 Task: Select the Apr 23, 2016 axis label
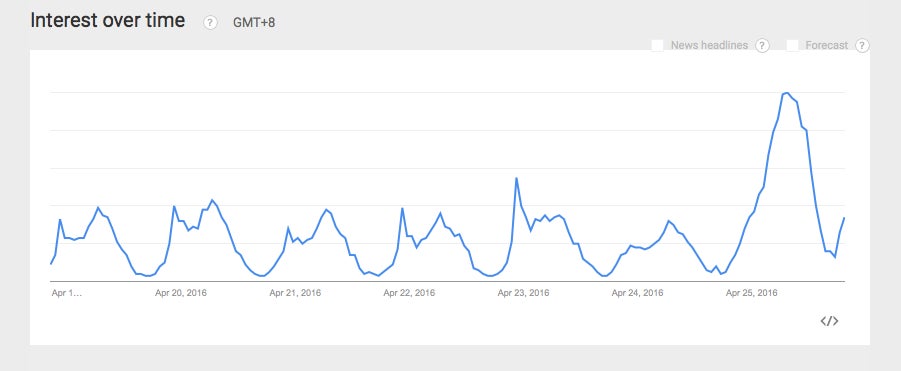(523, 293)
